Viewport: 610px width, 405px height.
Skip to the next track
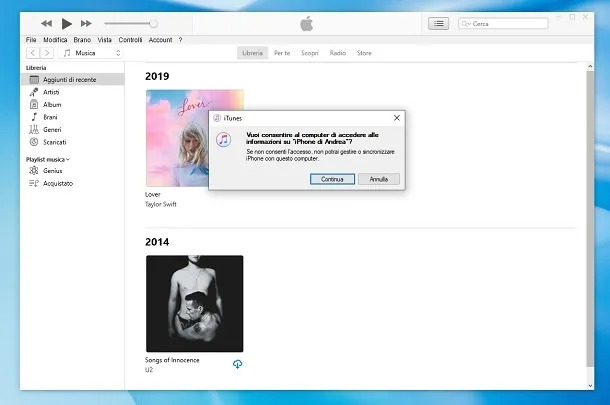pyautogui.click(x=87, y=23)
